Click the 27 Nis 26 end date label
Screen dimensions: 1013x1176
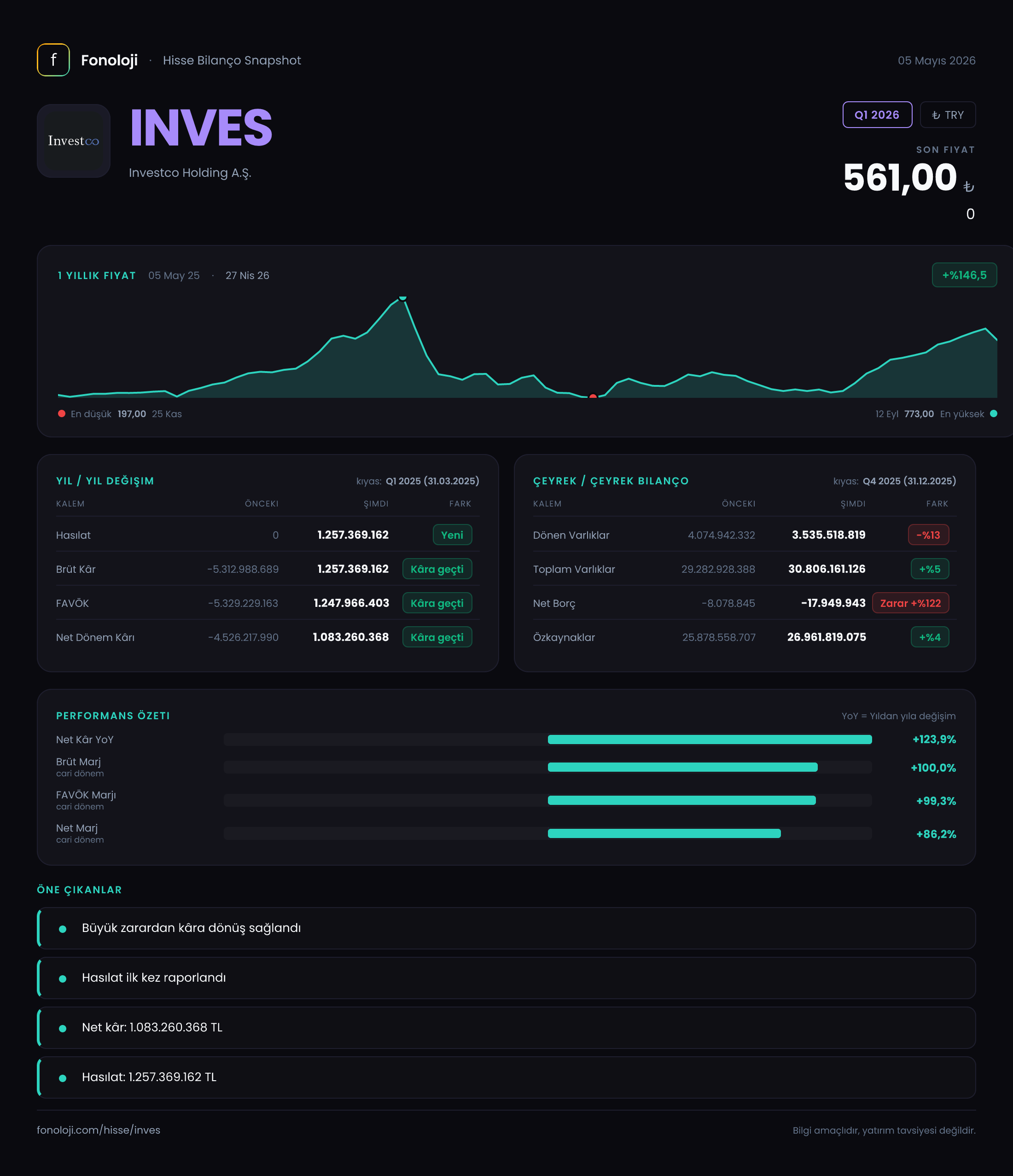pos(247,275)
